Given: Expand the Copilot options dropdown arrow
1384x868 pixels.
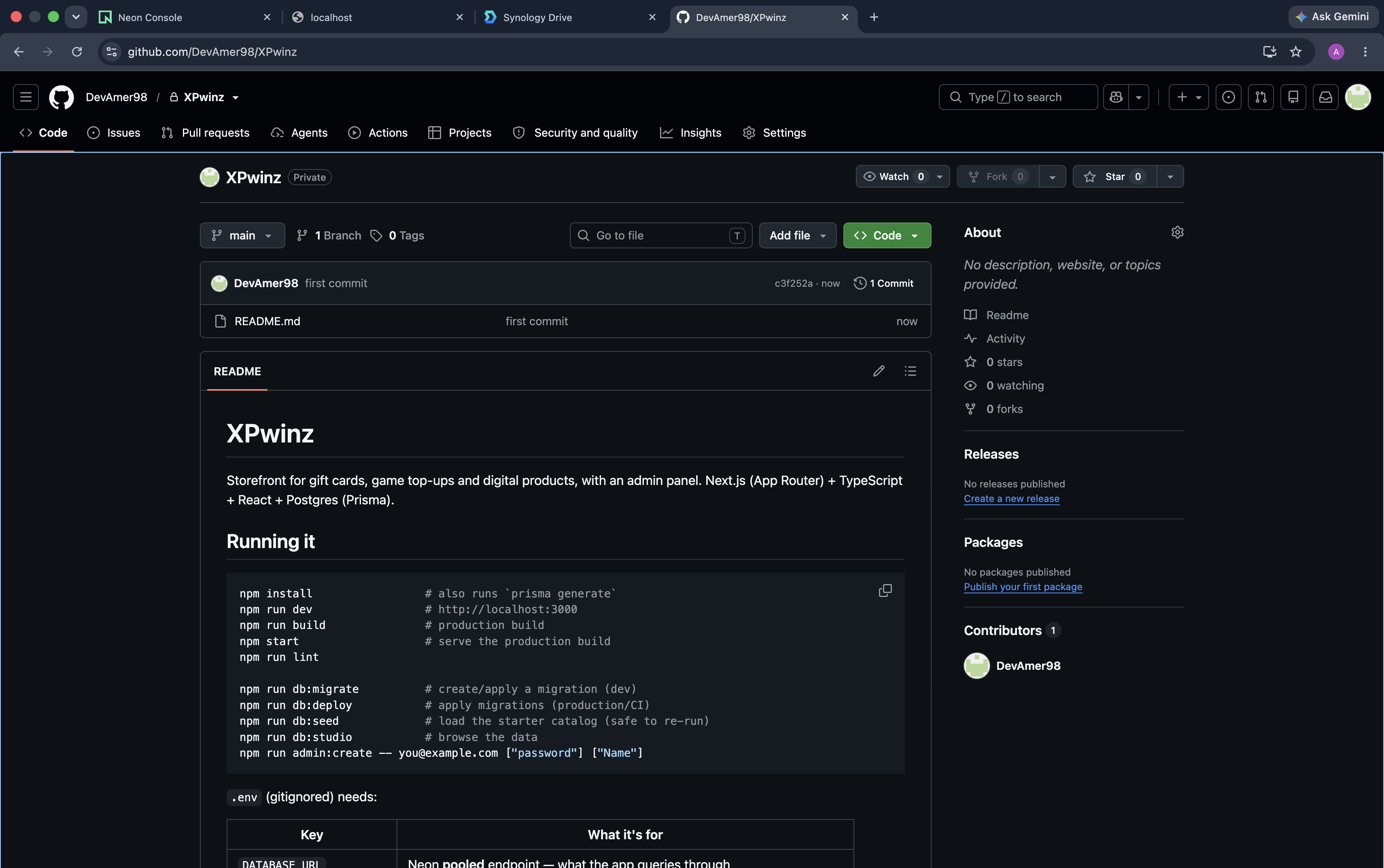Looking at the screenshot, I should [x=1139, y=97].
